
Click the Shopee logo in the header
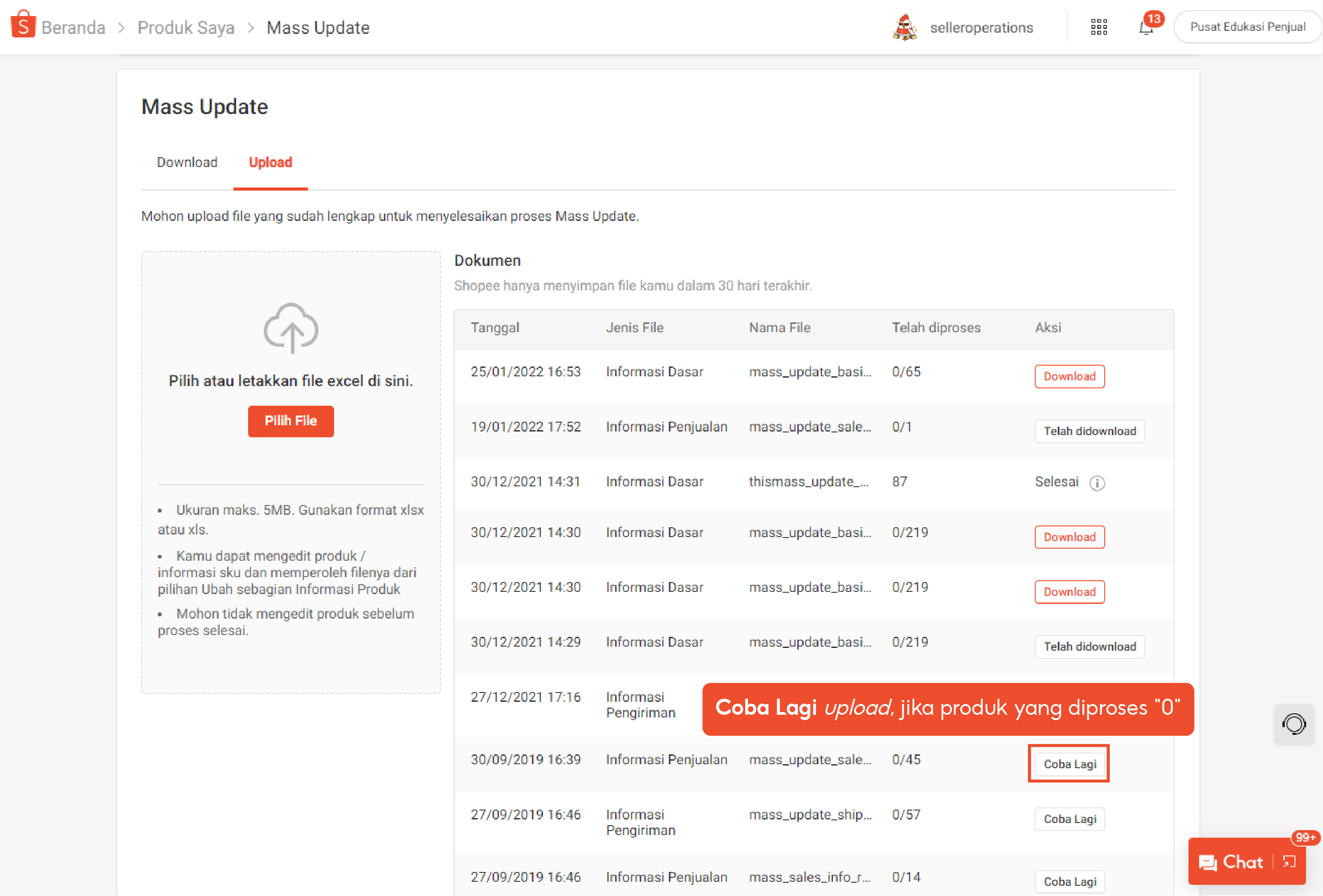tap(23, 25)
